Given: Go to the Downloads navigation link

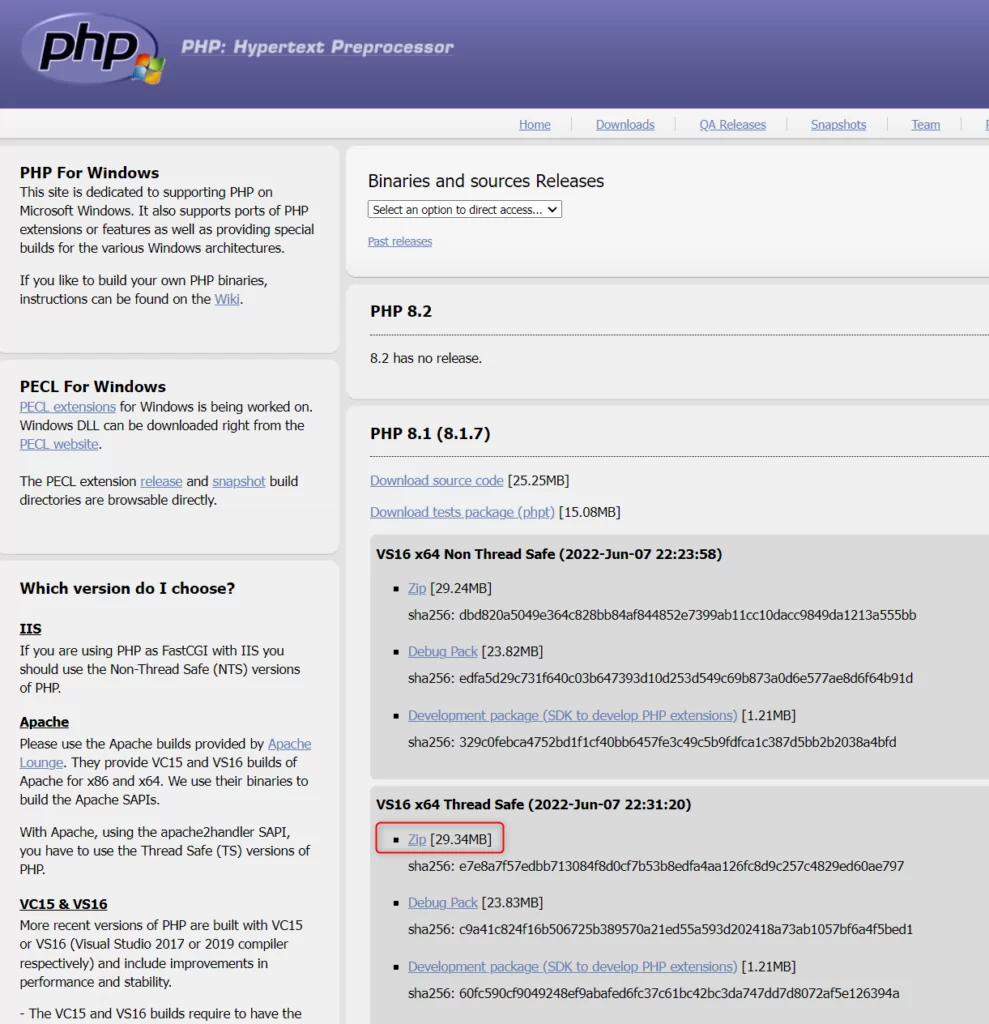Looking at the screenshot, I should 624,125.
